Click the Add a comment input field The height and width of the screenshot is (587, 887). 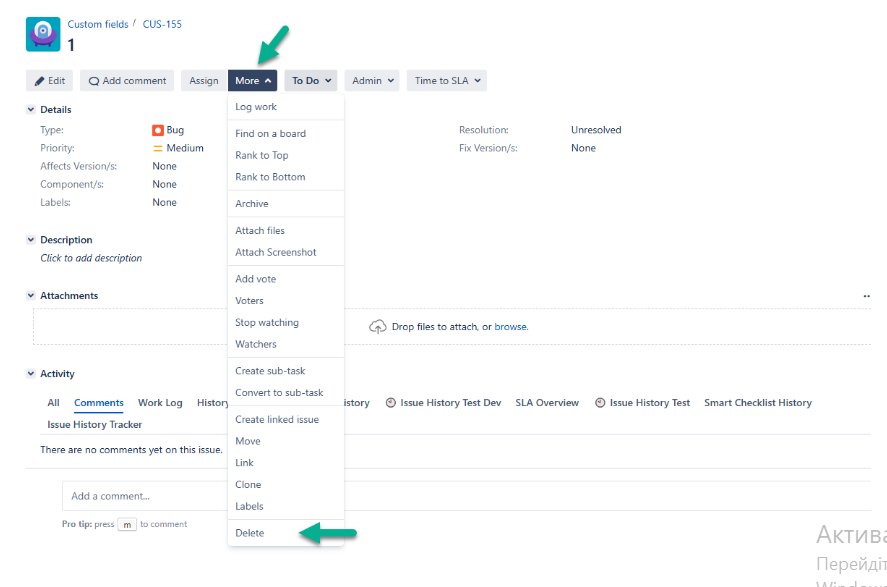click(466, 496)
